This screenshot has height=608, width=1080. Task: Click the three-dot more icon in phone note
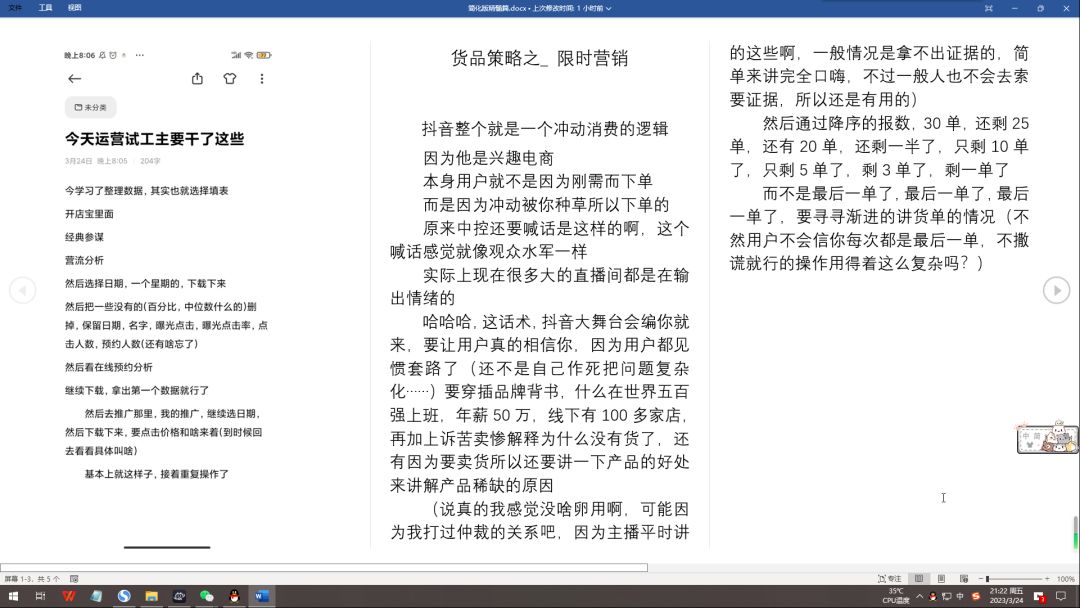[x=262, y=78]
